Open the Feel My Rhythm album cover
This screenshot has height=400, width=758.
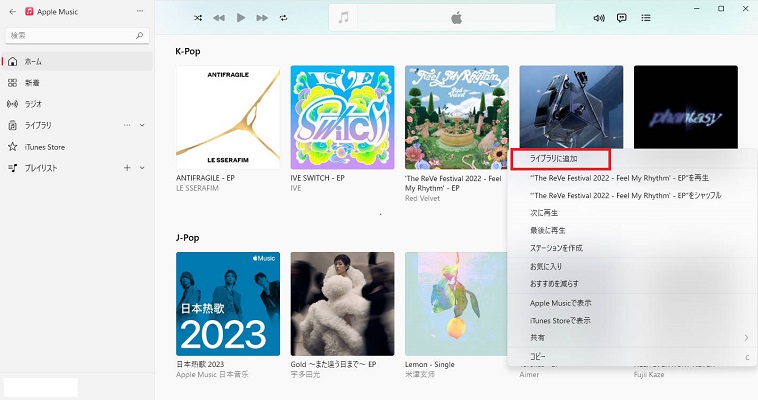click(457, 117)
